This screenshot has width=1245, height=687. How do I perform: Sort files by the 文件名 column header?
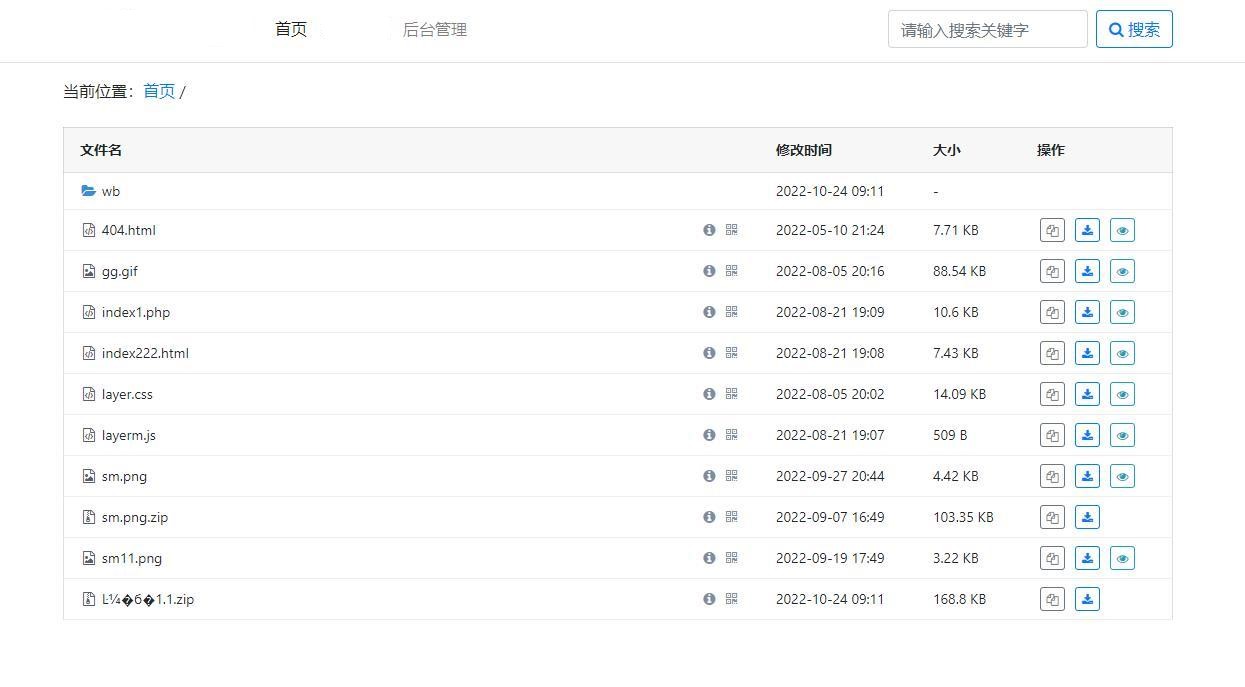(x=100, y=150)
